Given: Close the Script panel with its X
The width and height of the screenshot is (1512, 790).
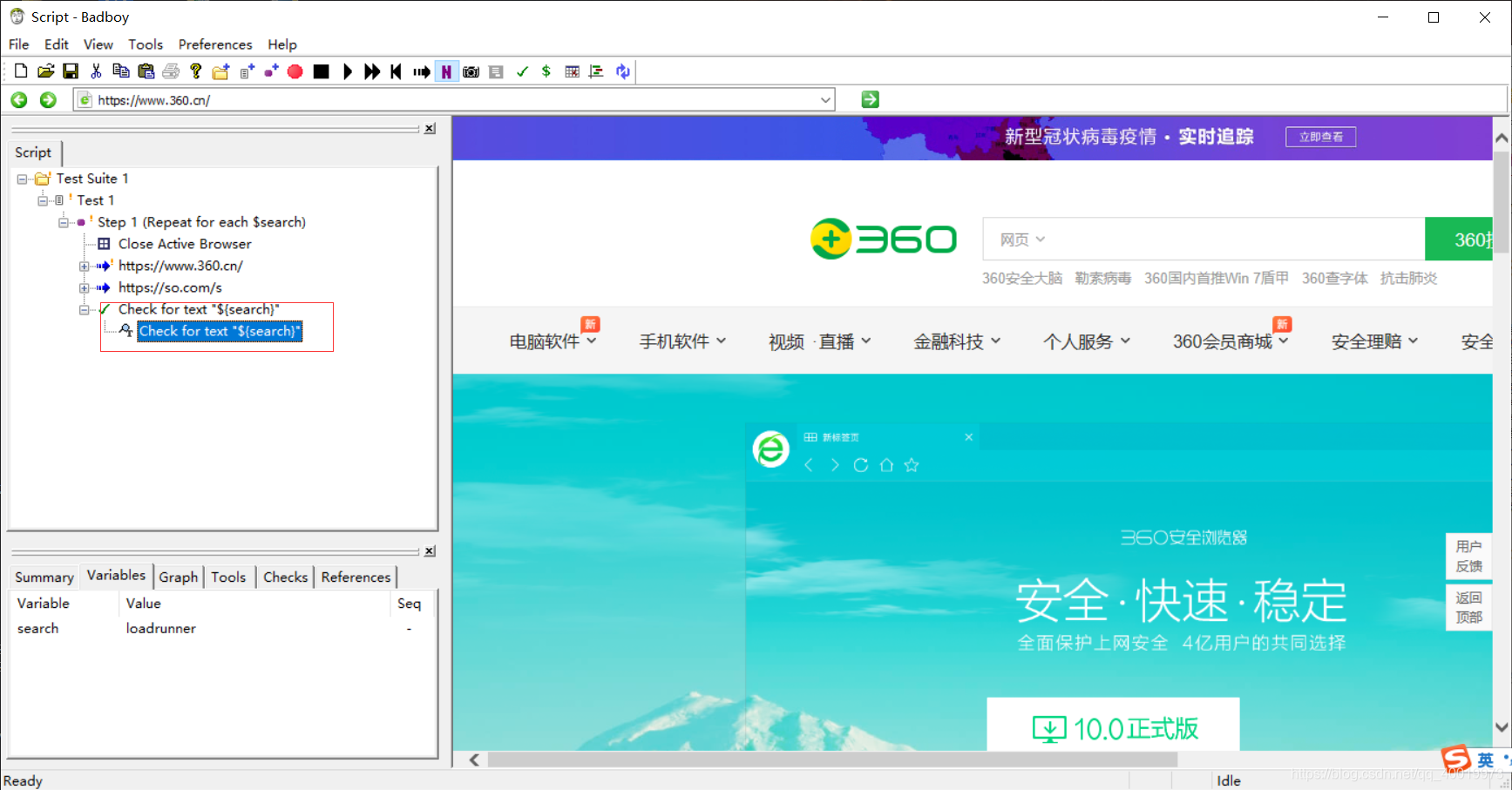Looking at the screenshot, I should tap(430, 129).
